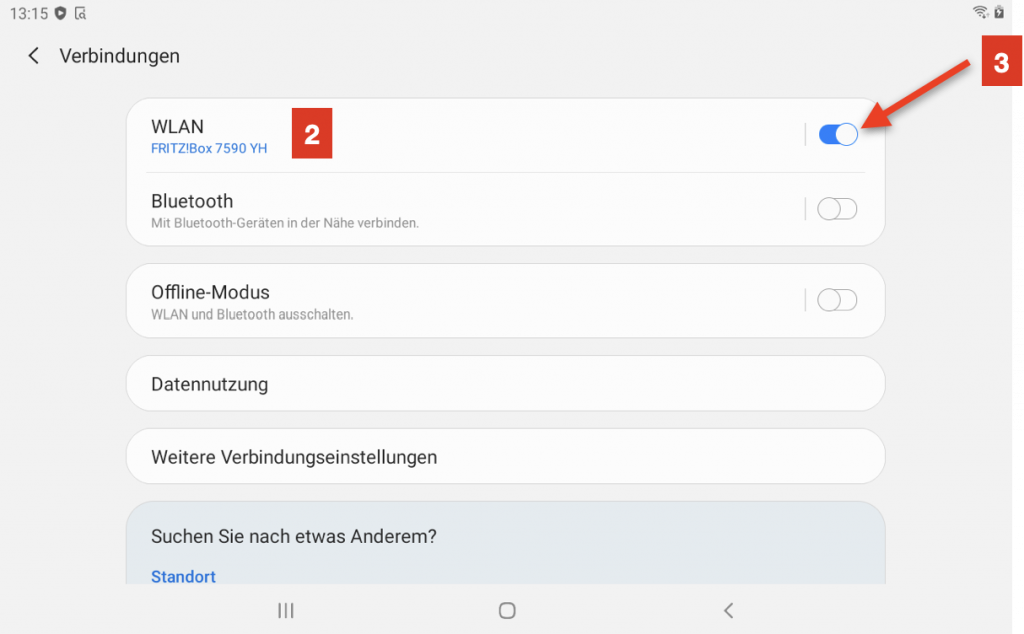Tap the battery icon in status bar
Screen dimensions: 1024x634
pyautogui.click(x=998, y=13)
